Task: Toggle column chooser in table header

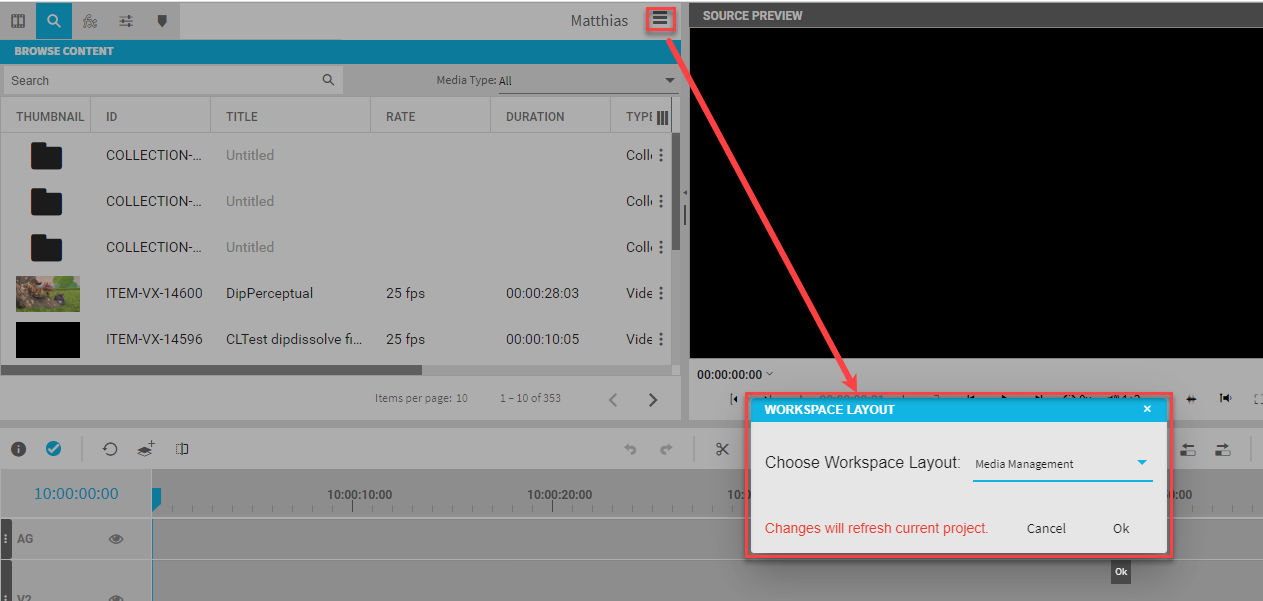Action: coord(662,117)
